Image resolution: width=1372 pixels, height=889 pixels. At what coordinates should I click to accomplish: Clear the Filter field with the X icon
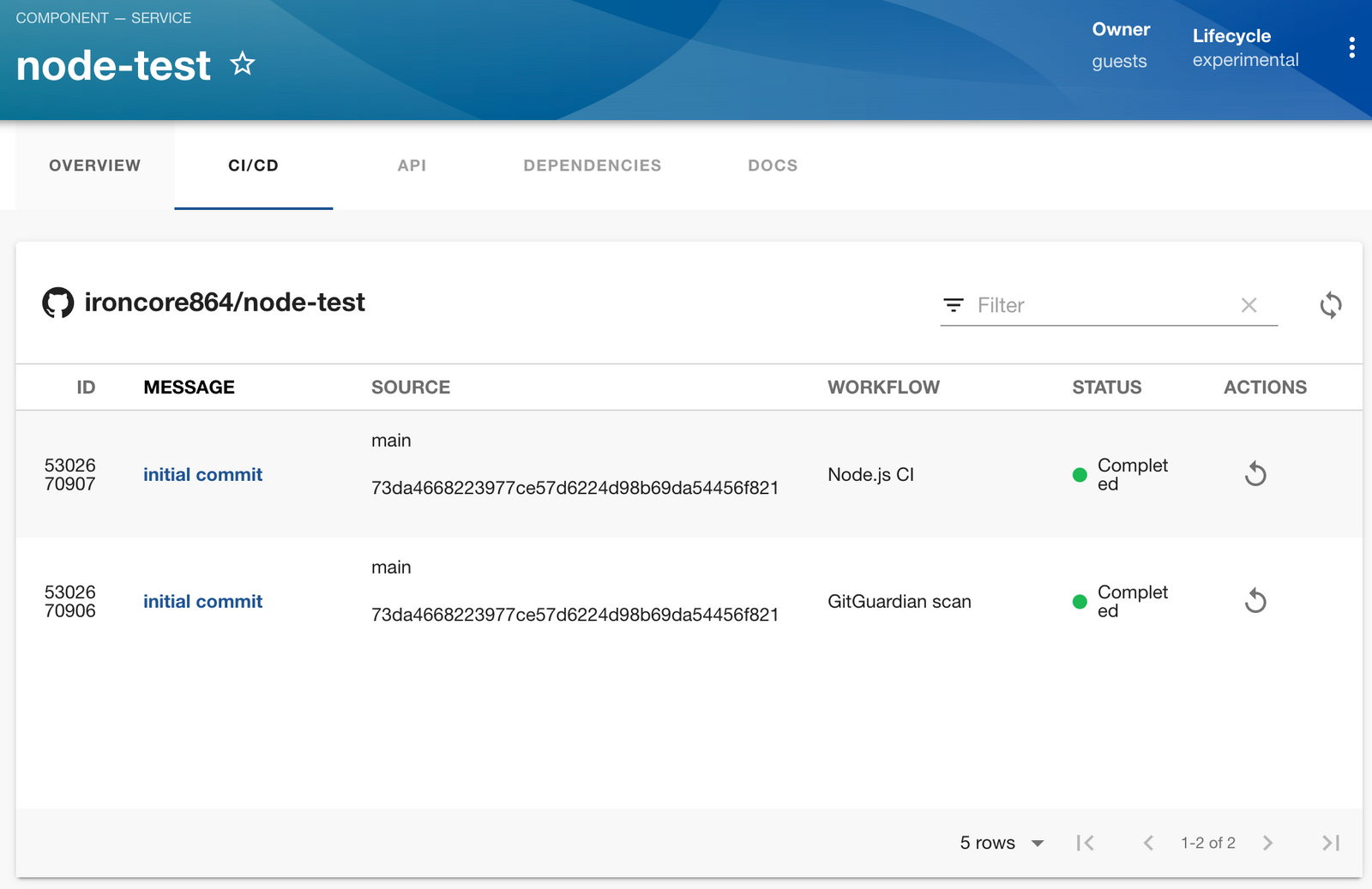(1249, 305)
